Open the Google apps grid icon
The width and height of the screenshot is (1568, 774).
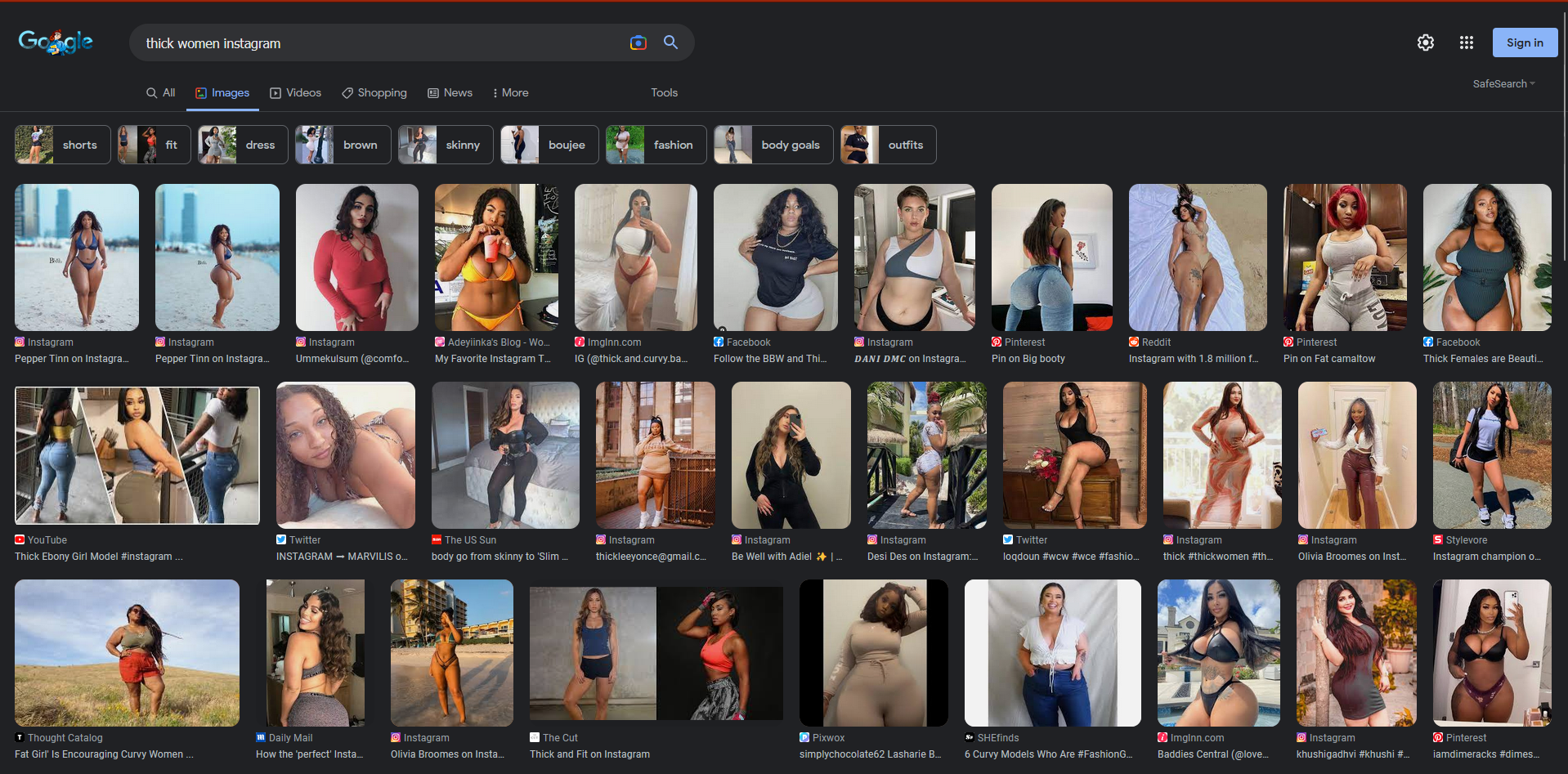[1467, 43]
